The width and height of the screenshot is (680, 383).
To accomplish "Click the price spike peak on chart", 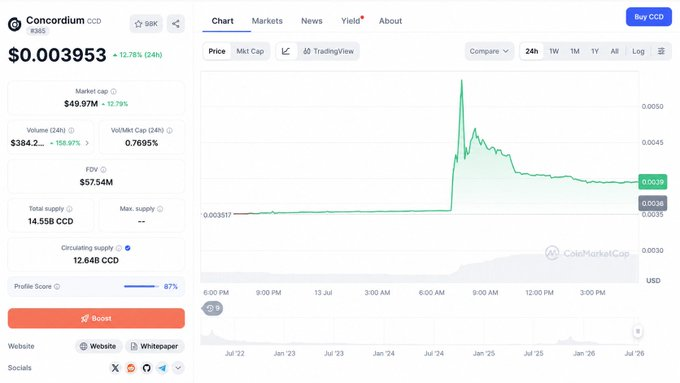I will click(461, 81).
